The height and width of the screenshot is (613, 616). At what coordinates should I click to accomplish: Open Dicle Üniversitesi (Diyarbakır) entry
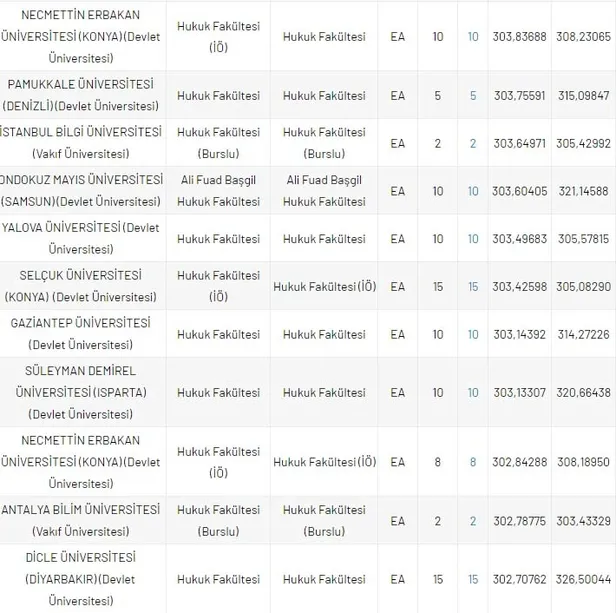[83, 579]
